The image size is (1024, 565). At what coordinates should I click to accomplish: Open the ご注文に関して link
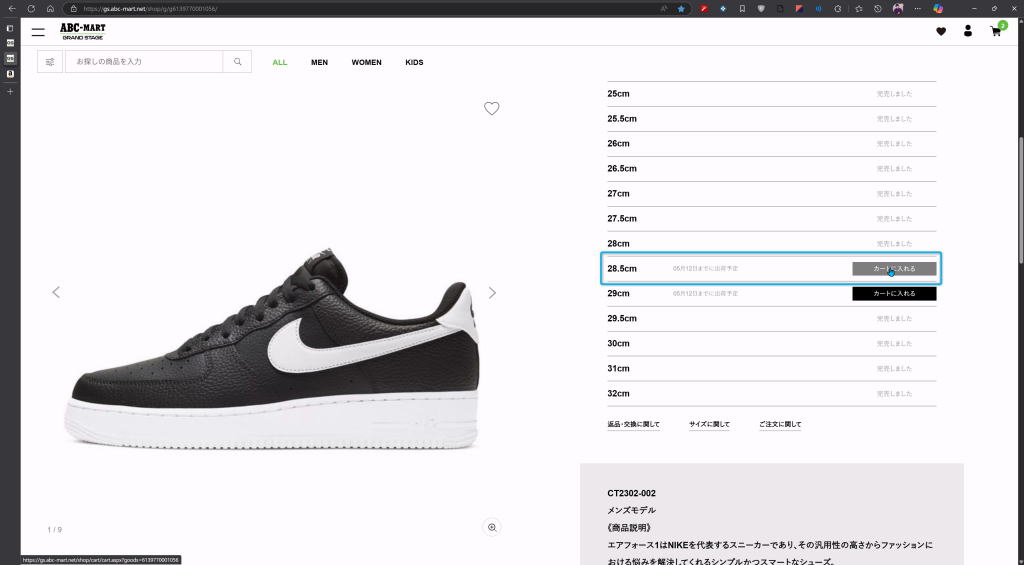coord(780,425)
